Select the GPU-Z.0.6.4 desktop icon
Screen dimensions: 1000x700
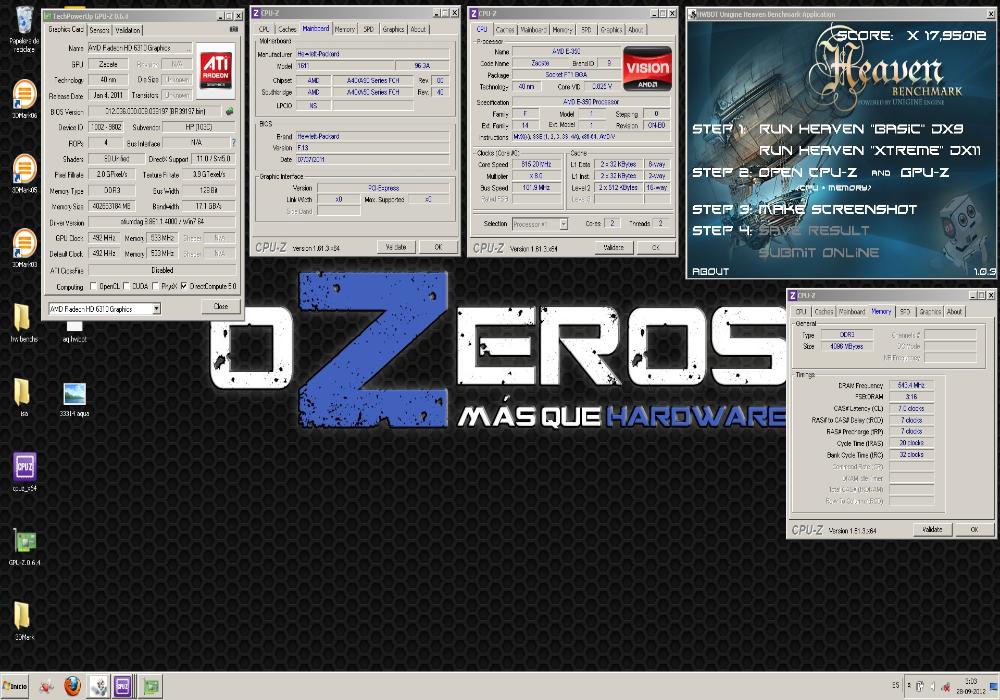[24, 546]
